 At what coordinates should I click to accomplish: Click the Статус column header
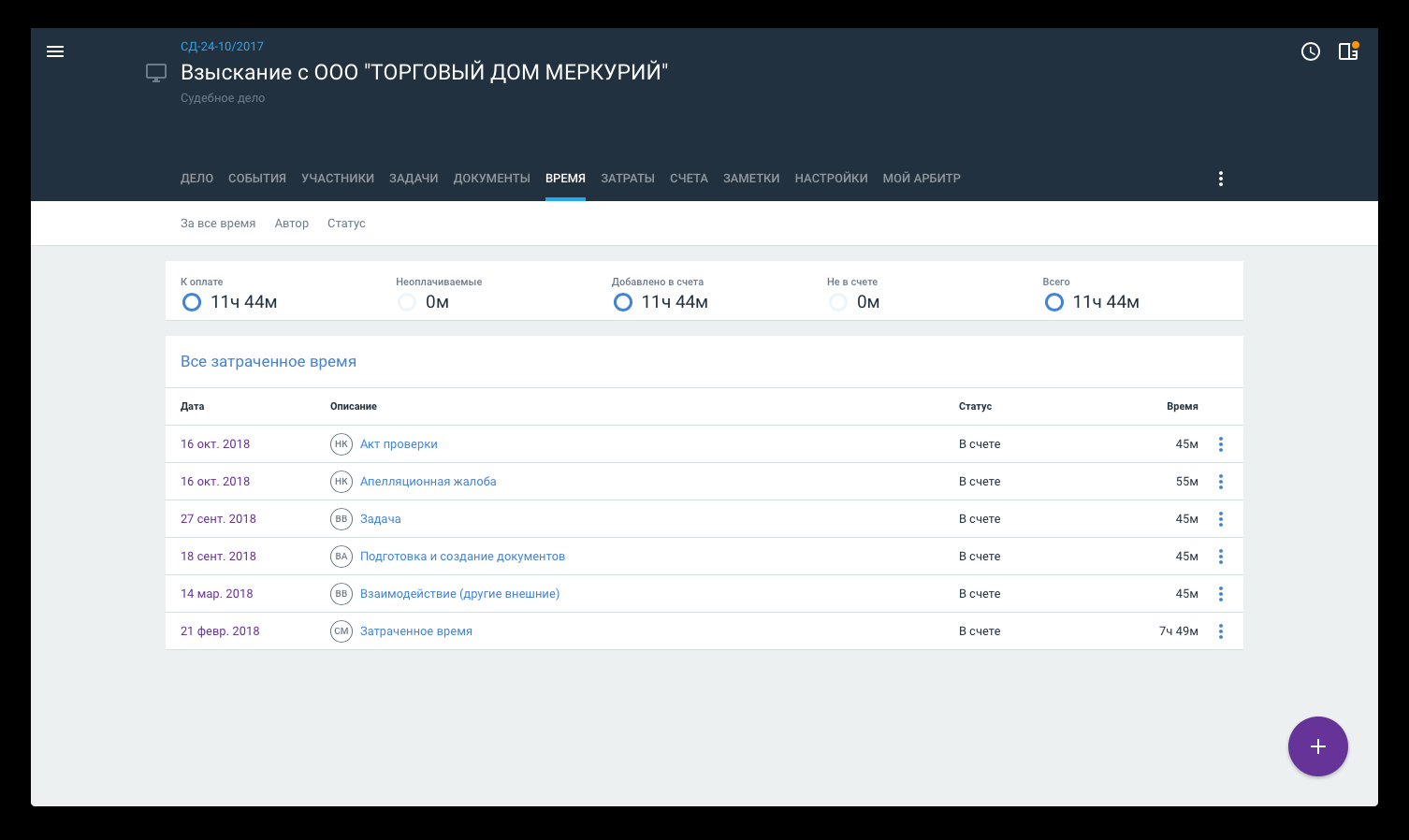975,407
